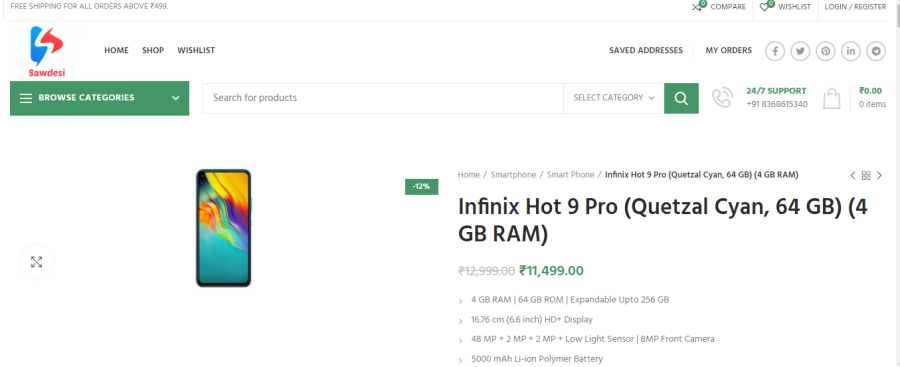Expand the Browse Categories chevron
Image resolution: width=900 pixels, height=367 pixels.
[x=176, y=98]
